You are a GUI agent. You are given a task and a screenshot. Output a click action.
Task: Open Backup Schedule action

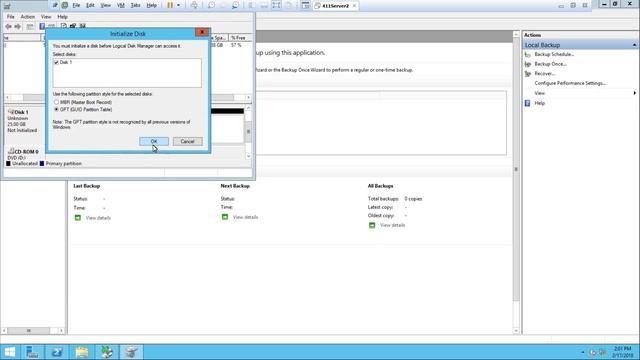(554, 54)
